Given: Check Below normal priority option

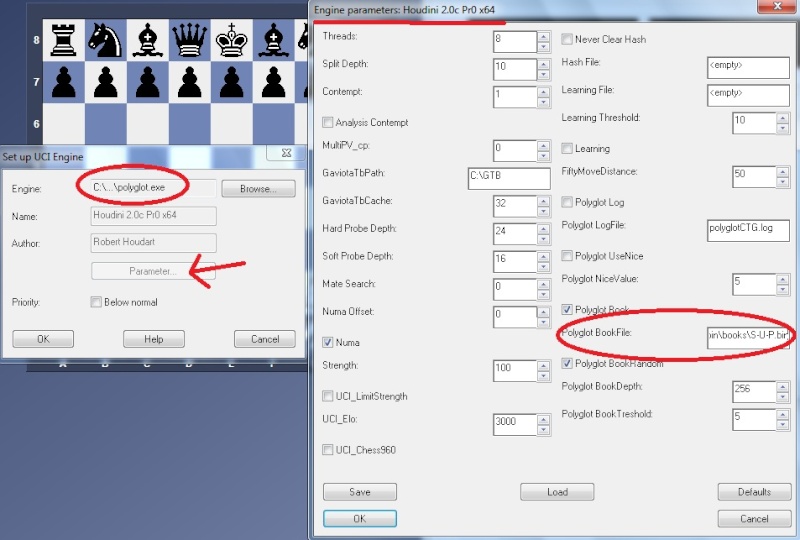Looking at the screenshot, I should [x=96, y=302].
